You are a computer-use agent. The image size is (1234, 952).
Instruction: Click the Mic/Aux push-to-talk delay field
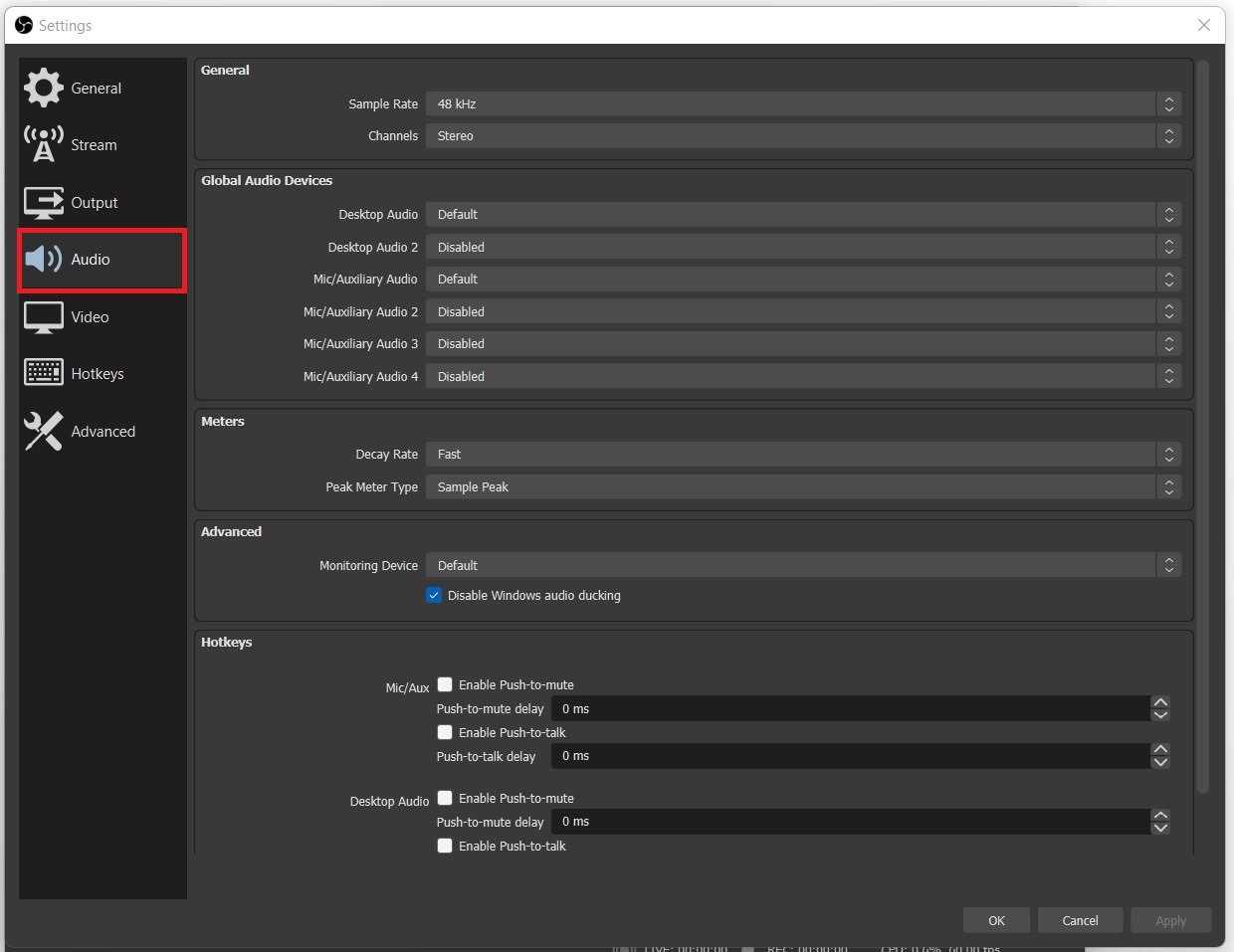[851, 756]
